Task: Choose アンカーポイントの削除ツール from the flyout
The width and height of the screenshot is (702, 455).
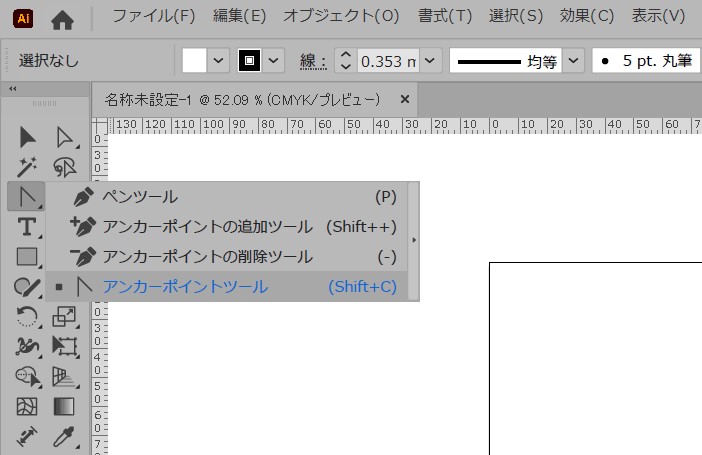Action: pos(227,257)
